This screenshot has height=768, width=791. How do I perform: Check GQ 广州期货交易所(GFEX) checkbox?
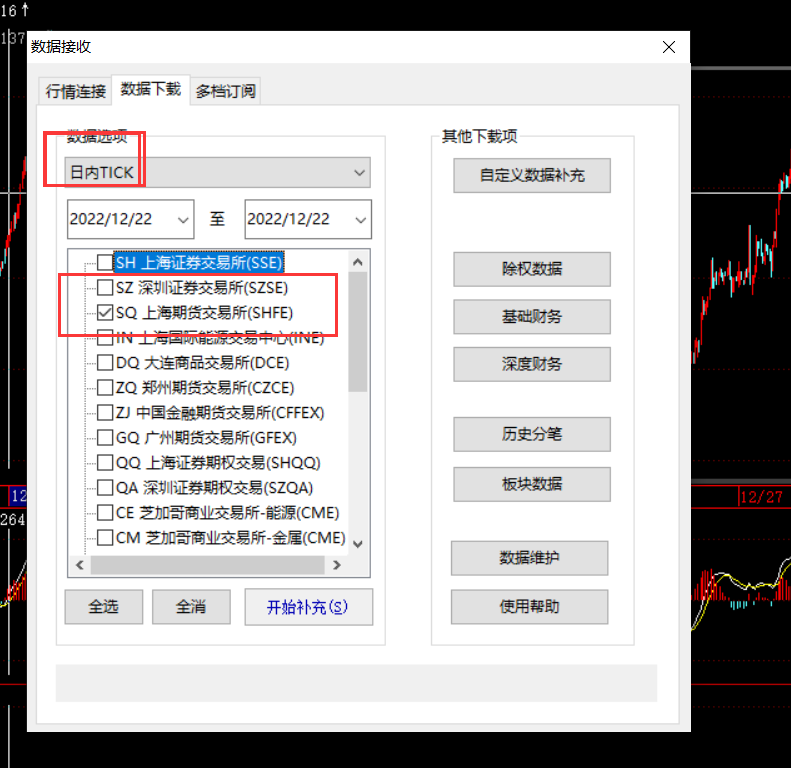(105, 437)
